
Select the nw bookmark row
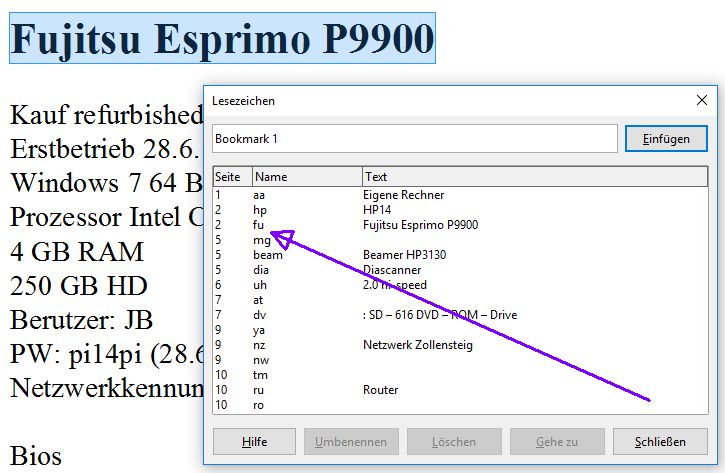coord(461,360)
